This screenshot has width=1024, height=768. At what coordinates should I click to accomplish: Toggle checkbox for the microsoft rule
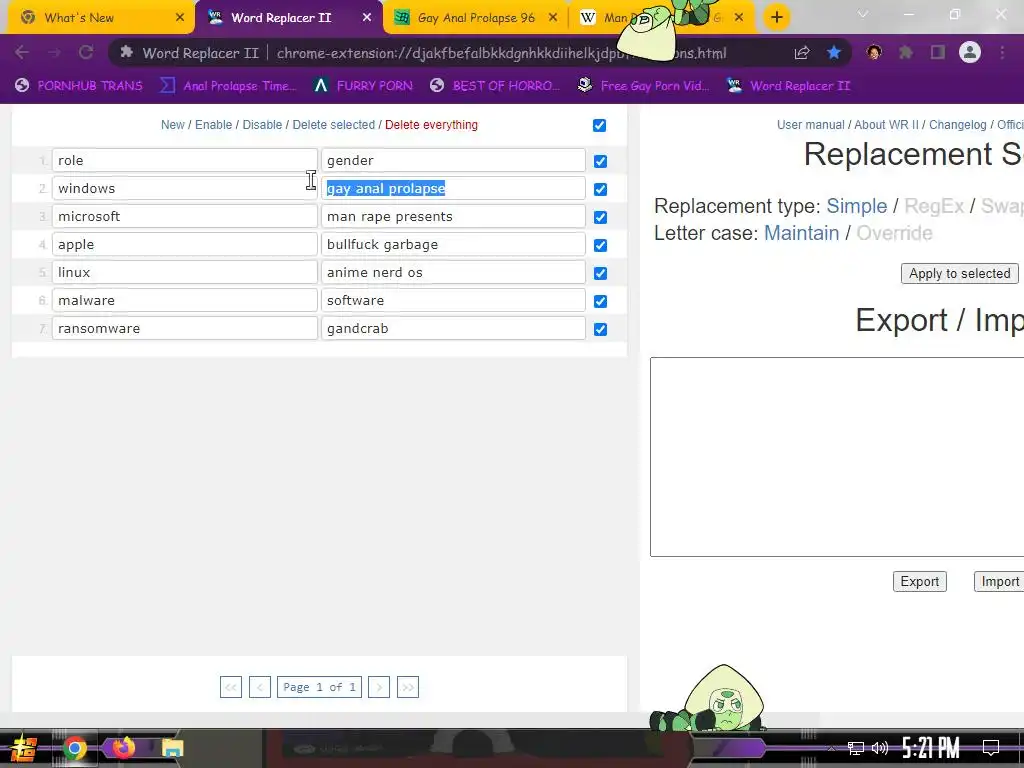[x=600, y=217]
